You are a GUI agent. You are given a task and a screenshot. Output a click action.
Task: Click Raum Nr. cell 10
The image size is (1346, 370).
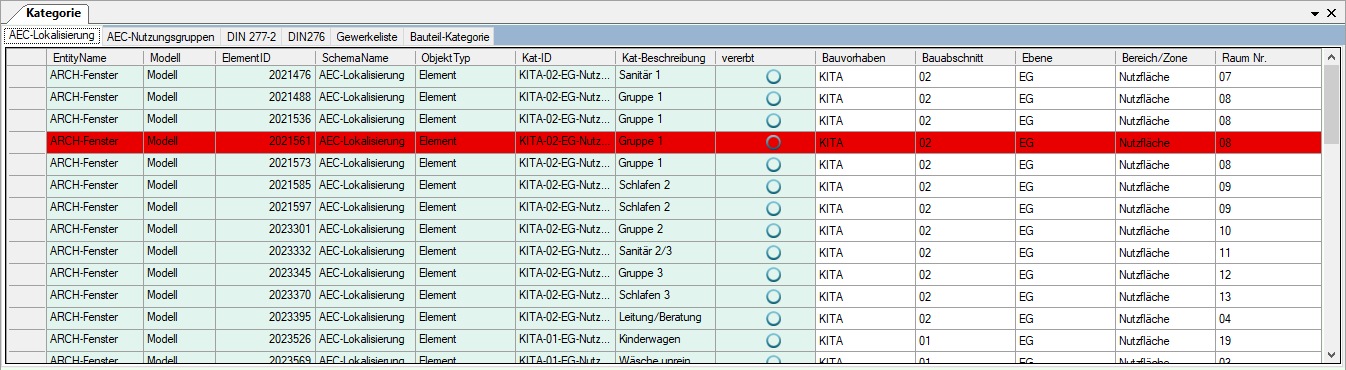point(1268,230)
